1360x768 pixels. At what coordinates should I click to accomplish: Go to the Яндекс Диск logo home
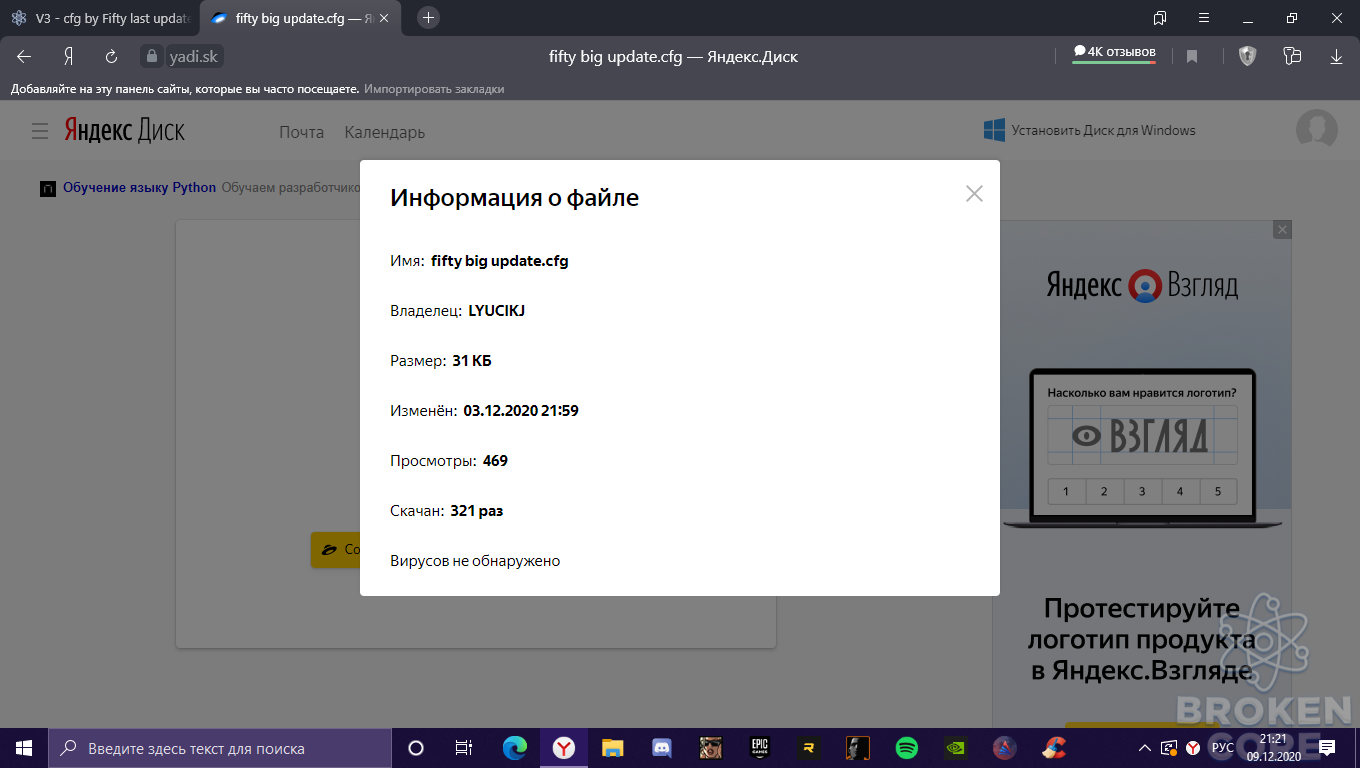pos(125,131)
